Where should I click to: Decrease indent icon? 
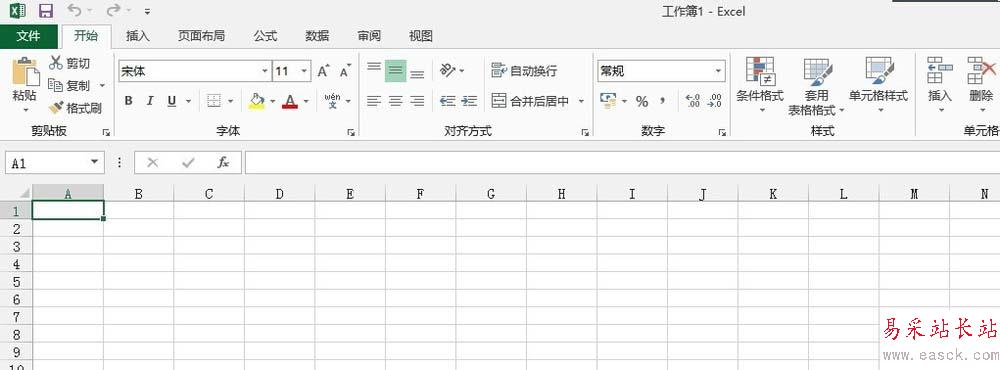click(x=448, y=101)
